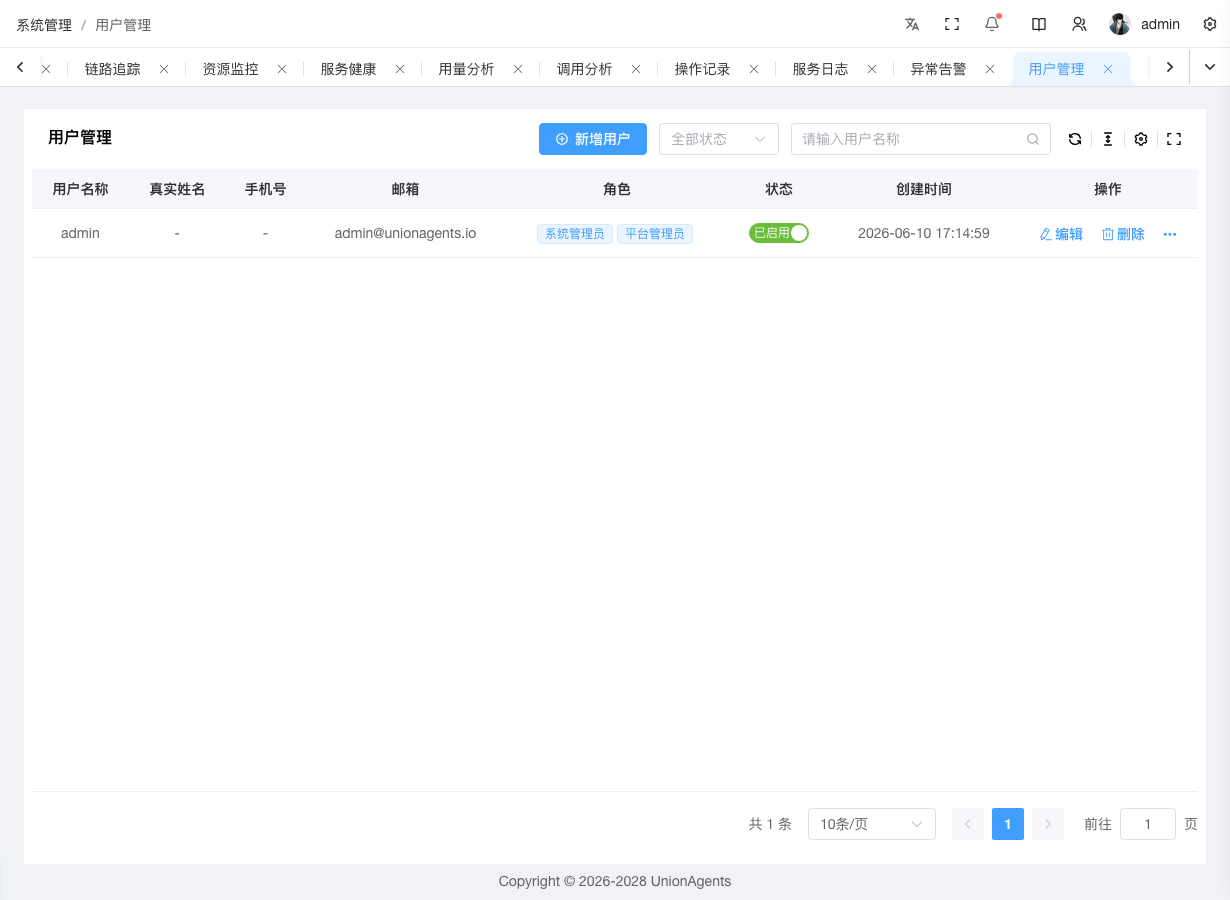Close the 调用分析 tab
The image size is (1230, 900).
pos(636,69)
